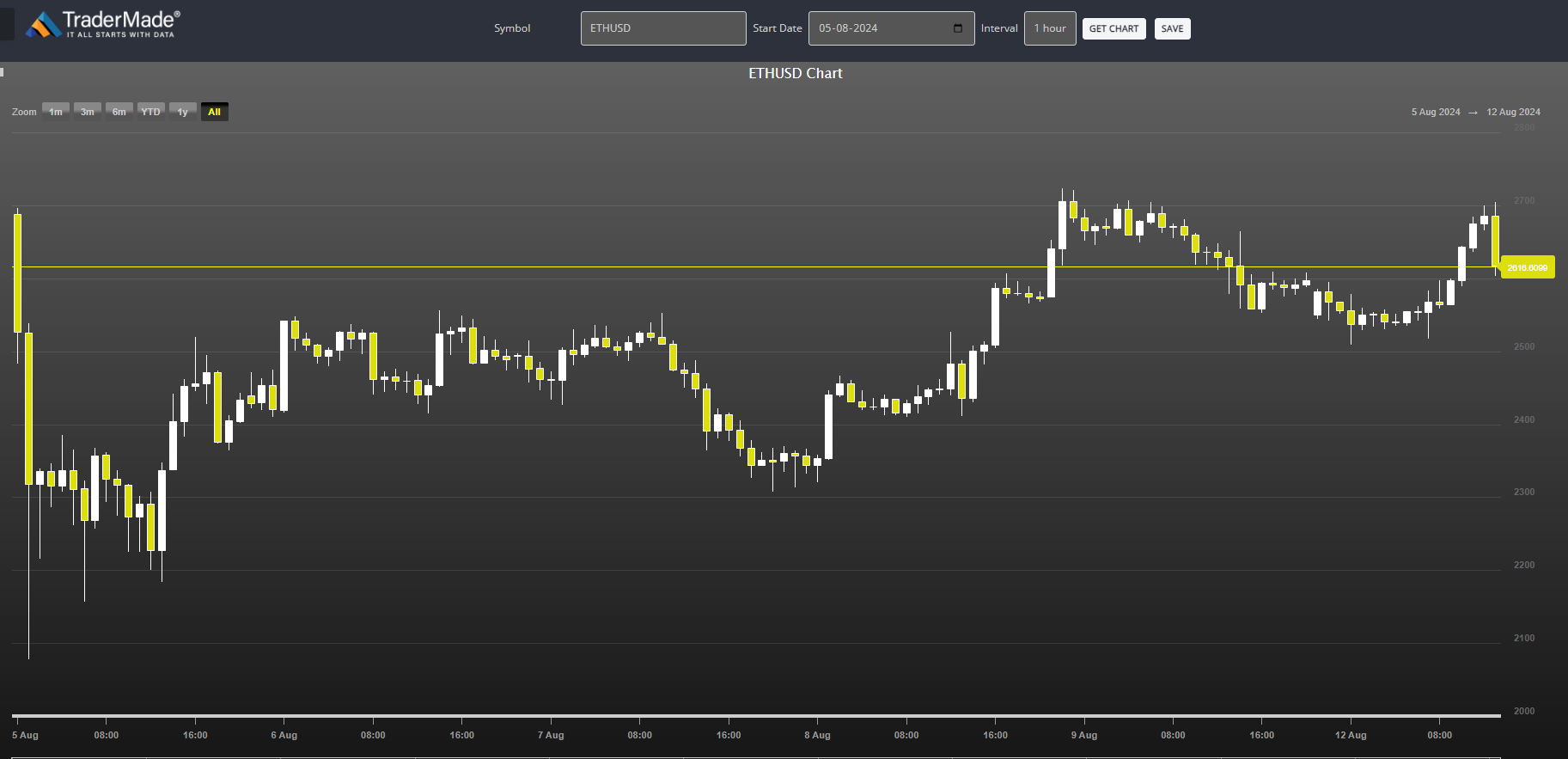Click the 5 Aug time axis label
The height and width of the screenshot is (759, 1568).
pos(25,735)
